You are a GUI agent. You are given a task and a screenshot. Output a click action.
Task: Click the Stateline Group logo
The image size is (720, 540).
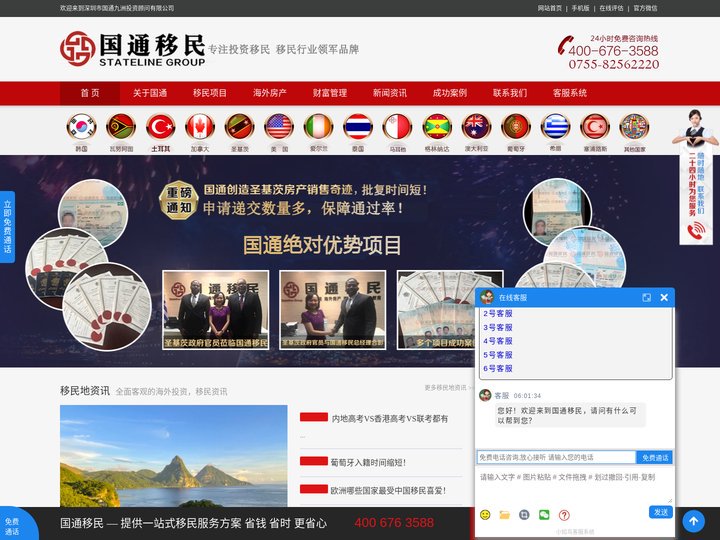133,49
